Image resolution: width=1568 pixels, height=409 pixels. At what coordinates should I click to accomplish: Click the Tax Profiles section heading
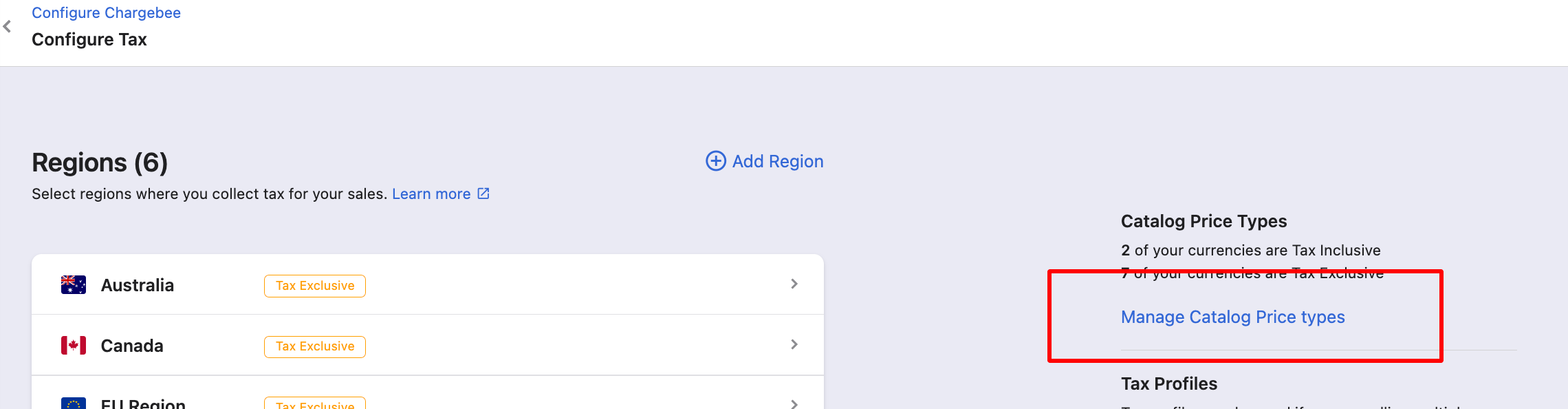(1169, 384)
